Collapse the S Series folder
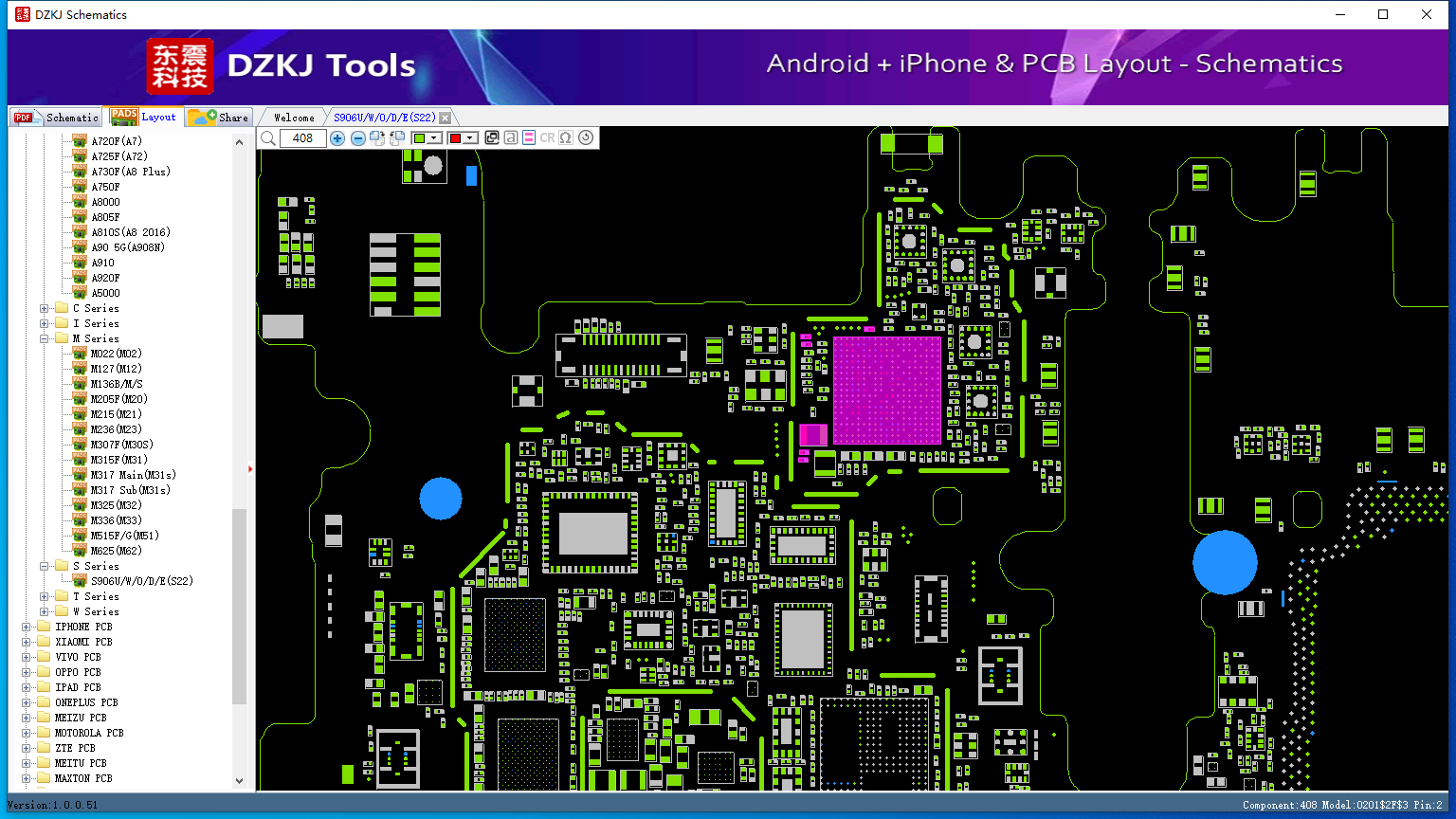 point(45,566)
